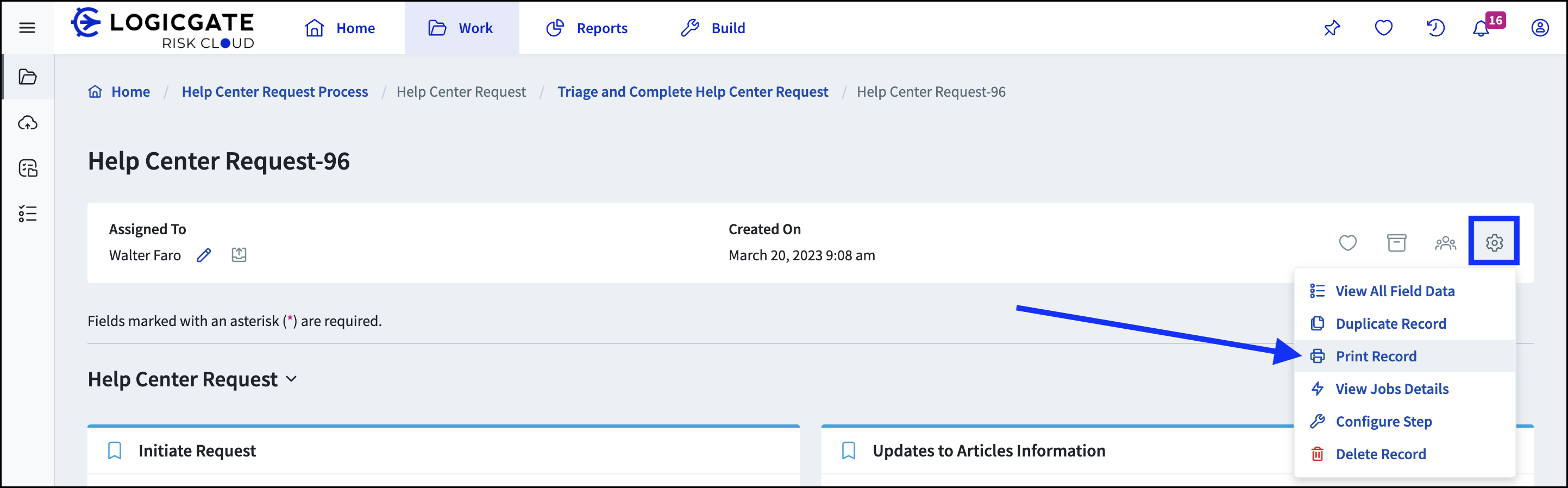The height and width of the screenshot is (488, 1568).
Task: Click the folder icon in left sidebar
Action: [27, 77]
